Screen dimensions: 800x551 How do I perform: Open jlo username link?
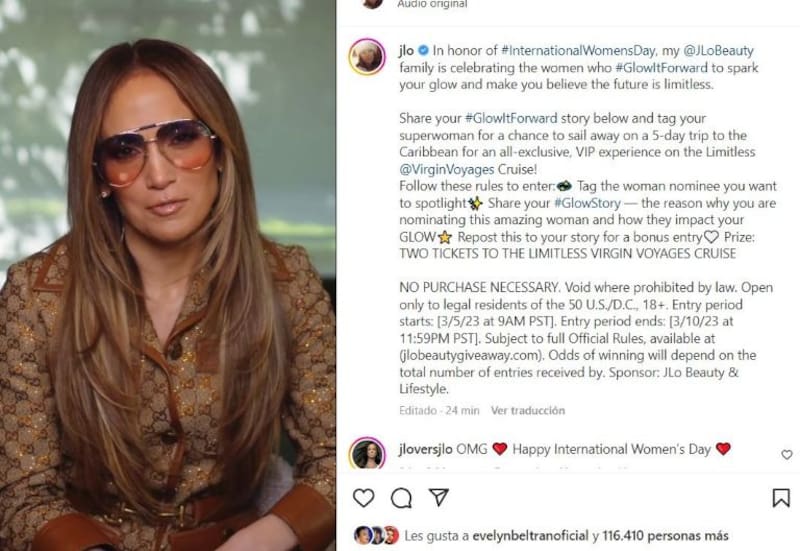(406, 51)
